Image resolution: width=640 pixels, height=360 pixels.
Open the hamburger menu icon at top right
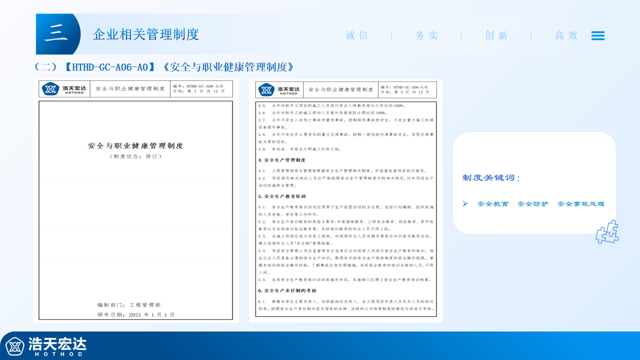[x=598, y=36]
